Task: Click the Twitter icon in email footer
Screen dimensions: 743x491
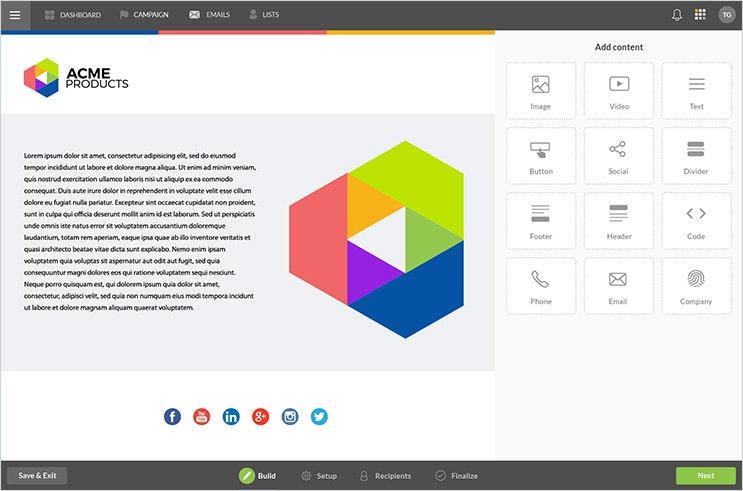Action: click(x=319, y=417)
